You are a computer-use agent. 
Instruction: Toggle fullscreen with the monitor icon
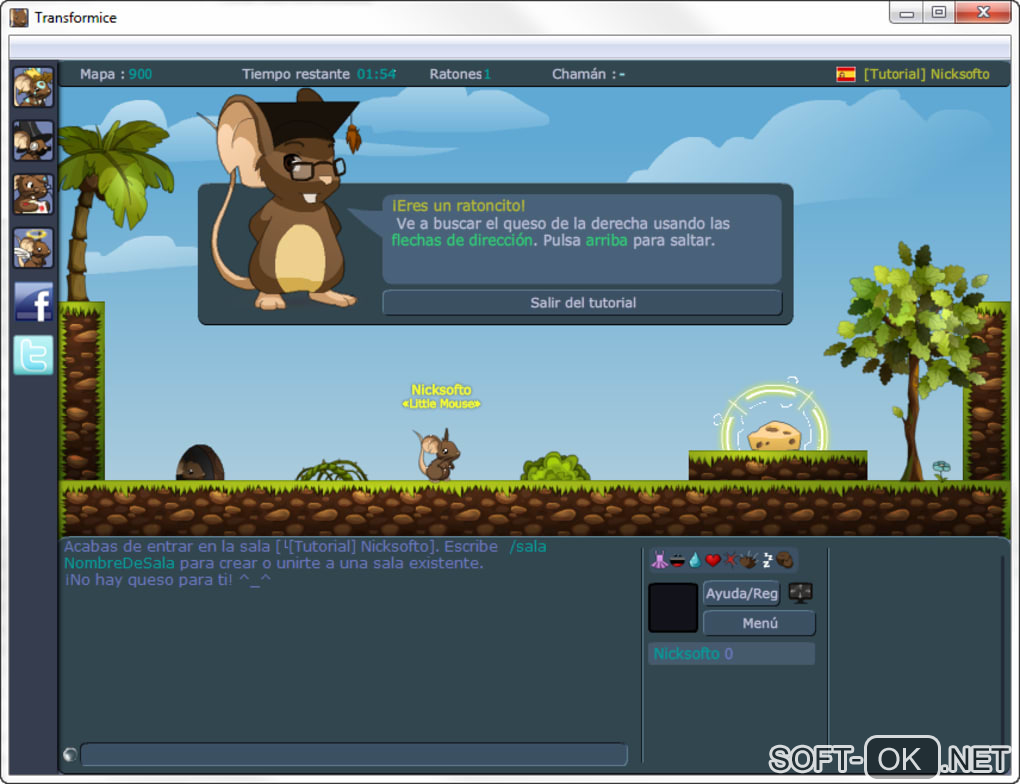(x=800, y=593)
